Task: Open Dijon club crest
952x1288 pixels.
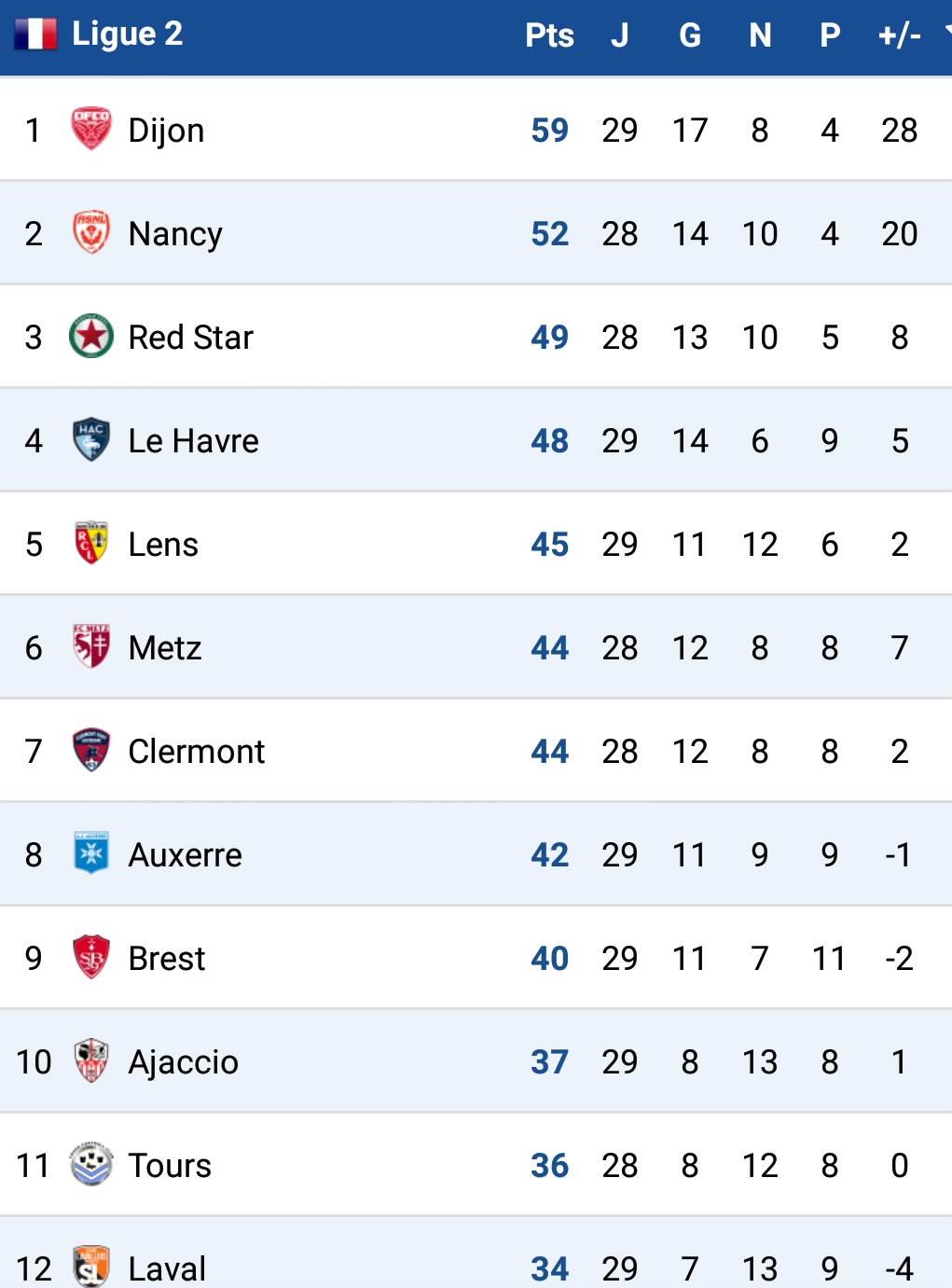Action: pyautogui.click(x=91, y=129)
